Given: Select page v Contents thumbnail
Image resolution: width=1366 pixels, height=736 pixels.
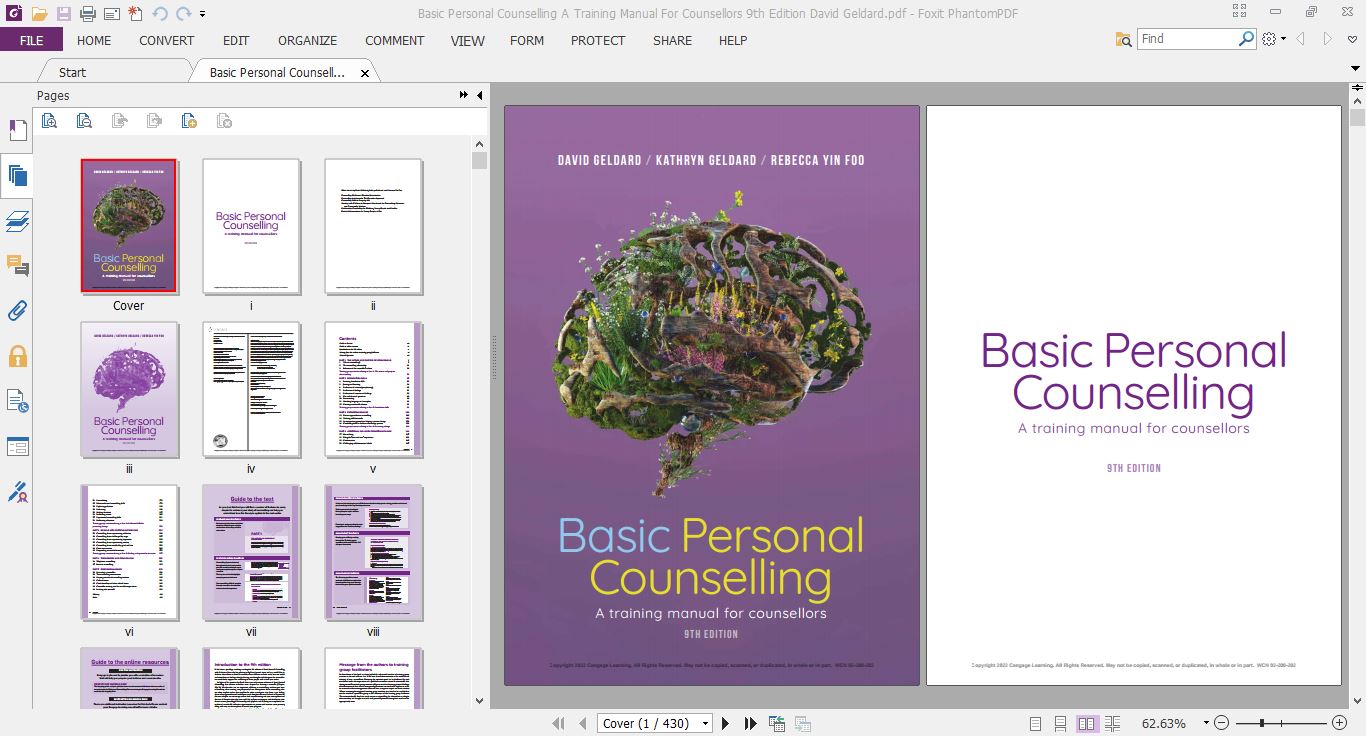Looking at the screenshot, I should [373, 390].
